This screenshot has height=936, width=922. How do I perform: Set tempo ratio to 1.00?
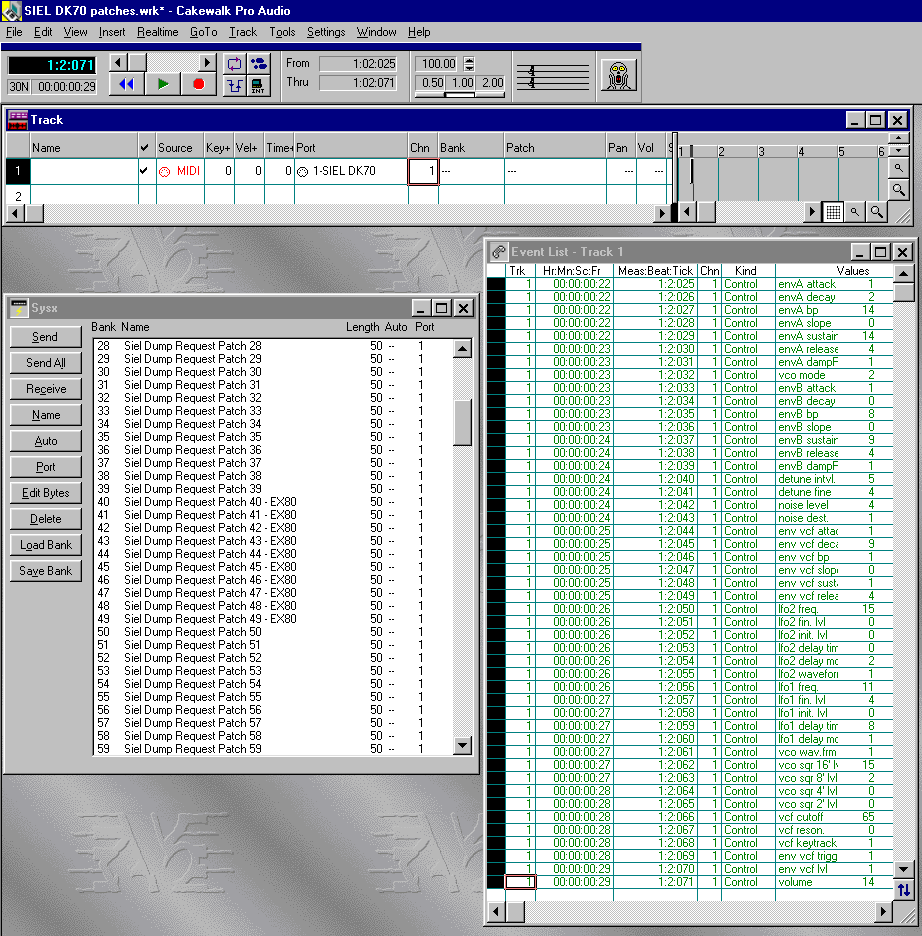pyautogui.click(x=462, y=82)
